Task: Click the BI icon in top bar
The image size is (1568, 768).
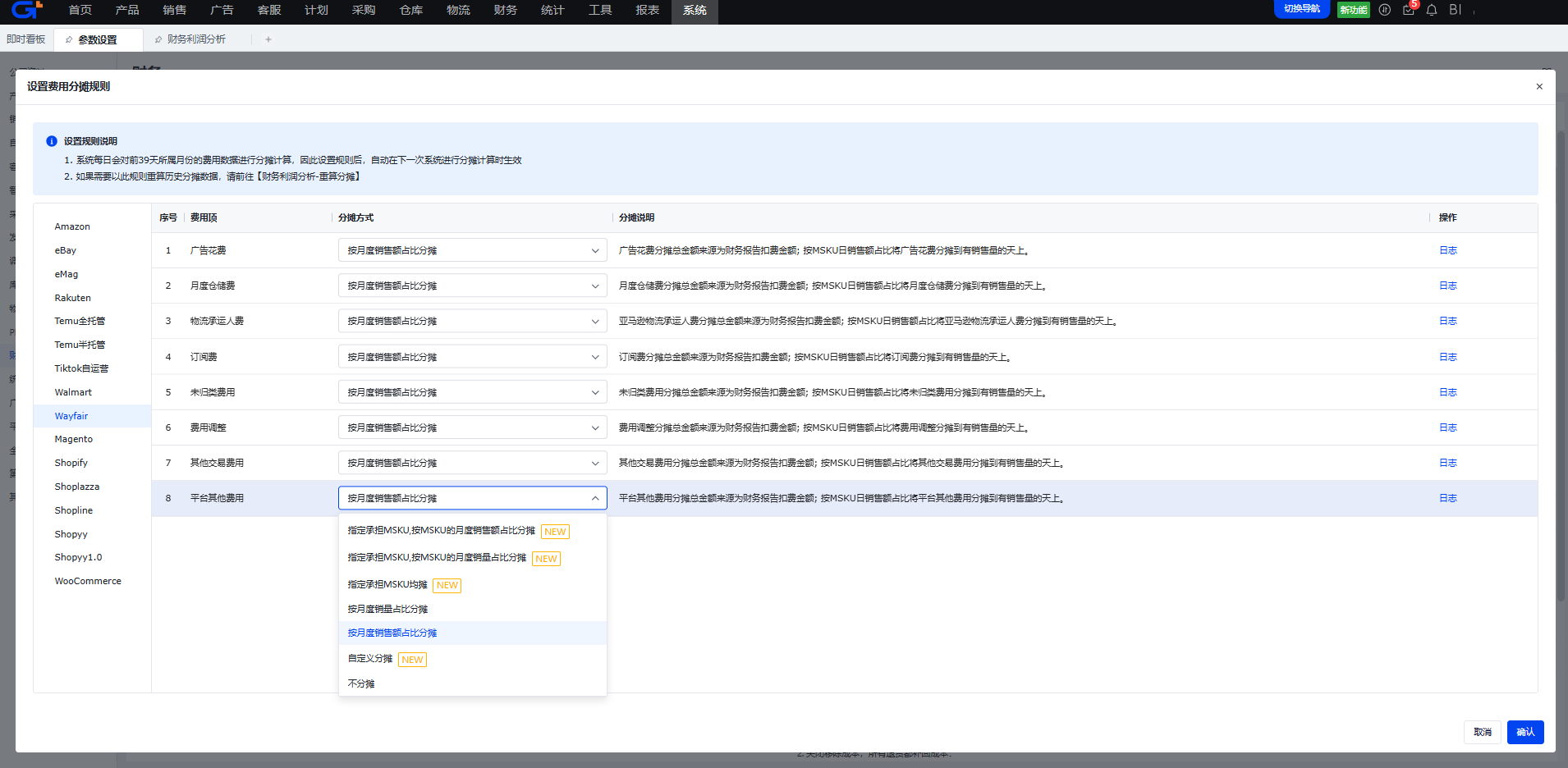Action: tap(1455, 10)
